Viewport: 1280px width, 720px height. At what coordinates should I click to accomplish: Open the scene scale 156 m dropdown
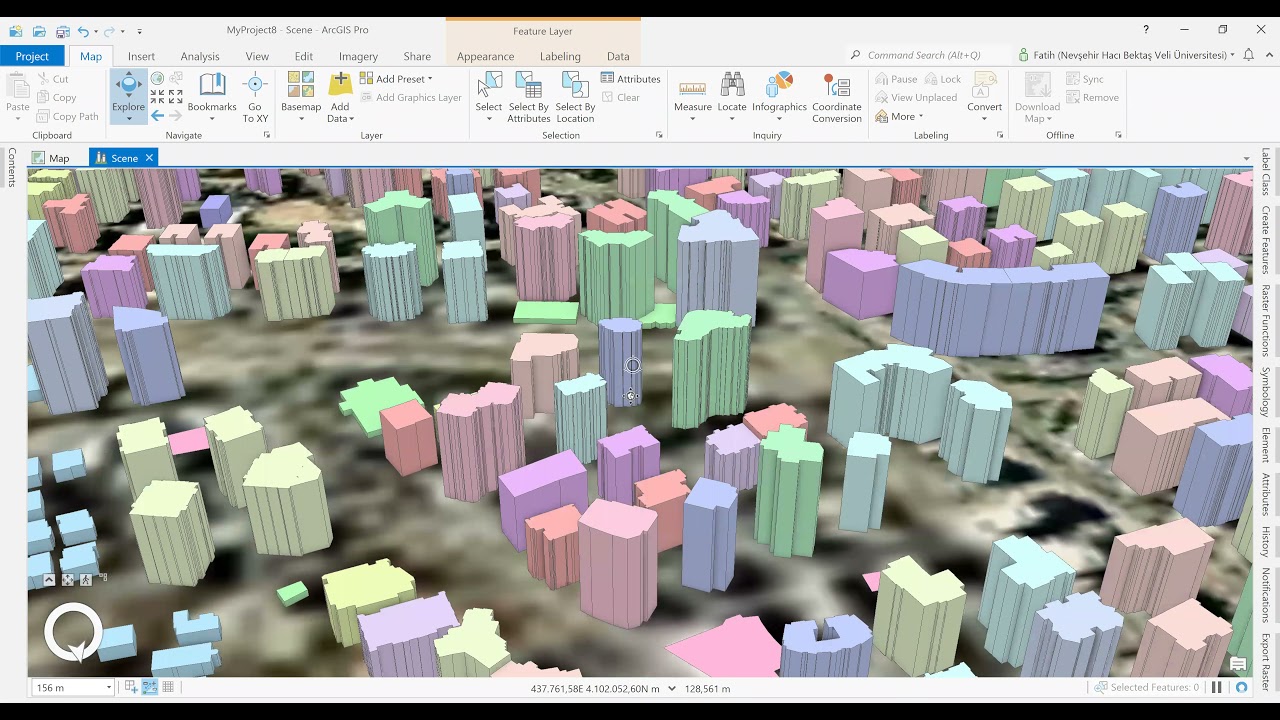point(108,688)
